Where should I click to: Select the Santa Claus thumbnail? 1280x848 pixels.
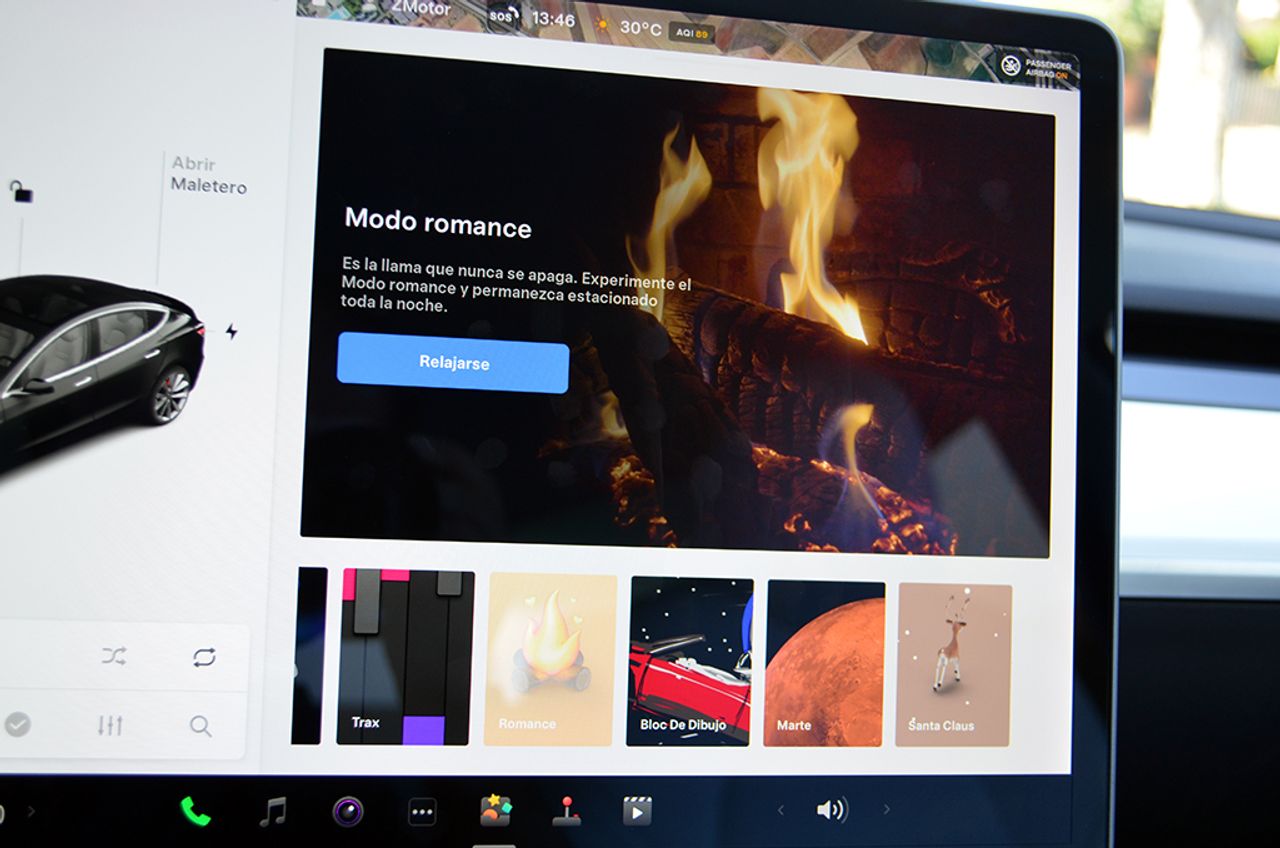click(953, 665)
